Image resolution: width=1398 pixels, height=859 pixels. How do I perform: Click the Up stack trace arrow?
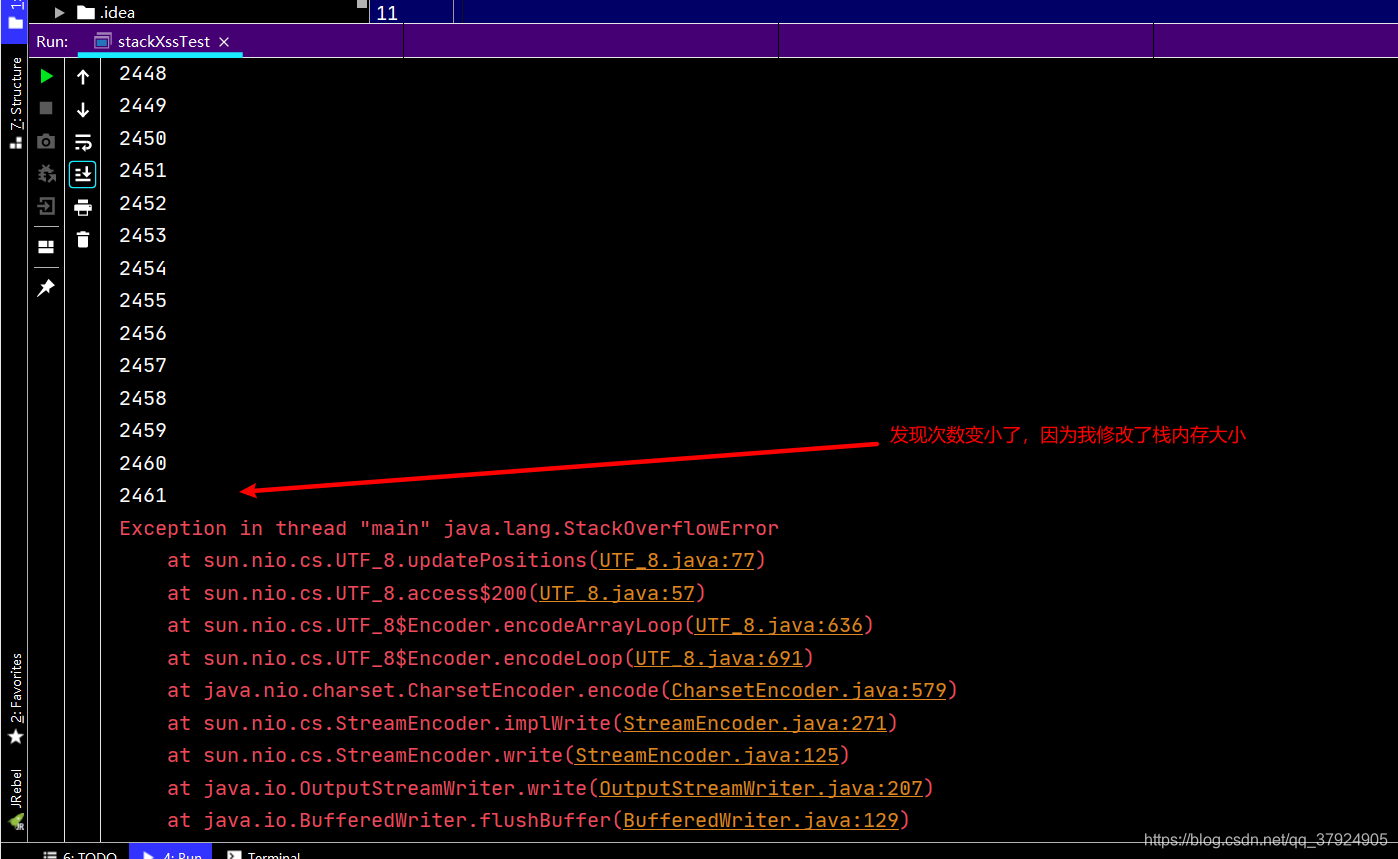[x=83, y=77]
